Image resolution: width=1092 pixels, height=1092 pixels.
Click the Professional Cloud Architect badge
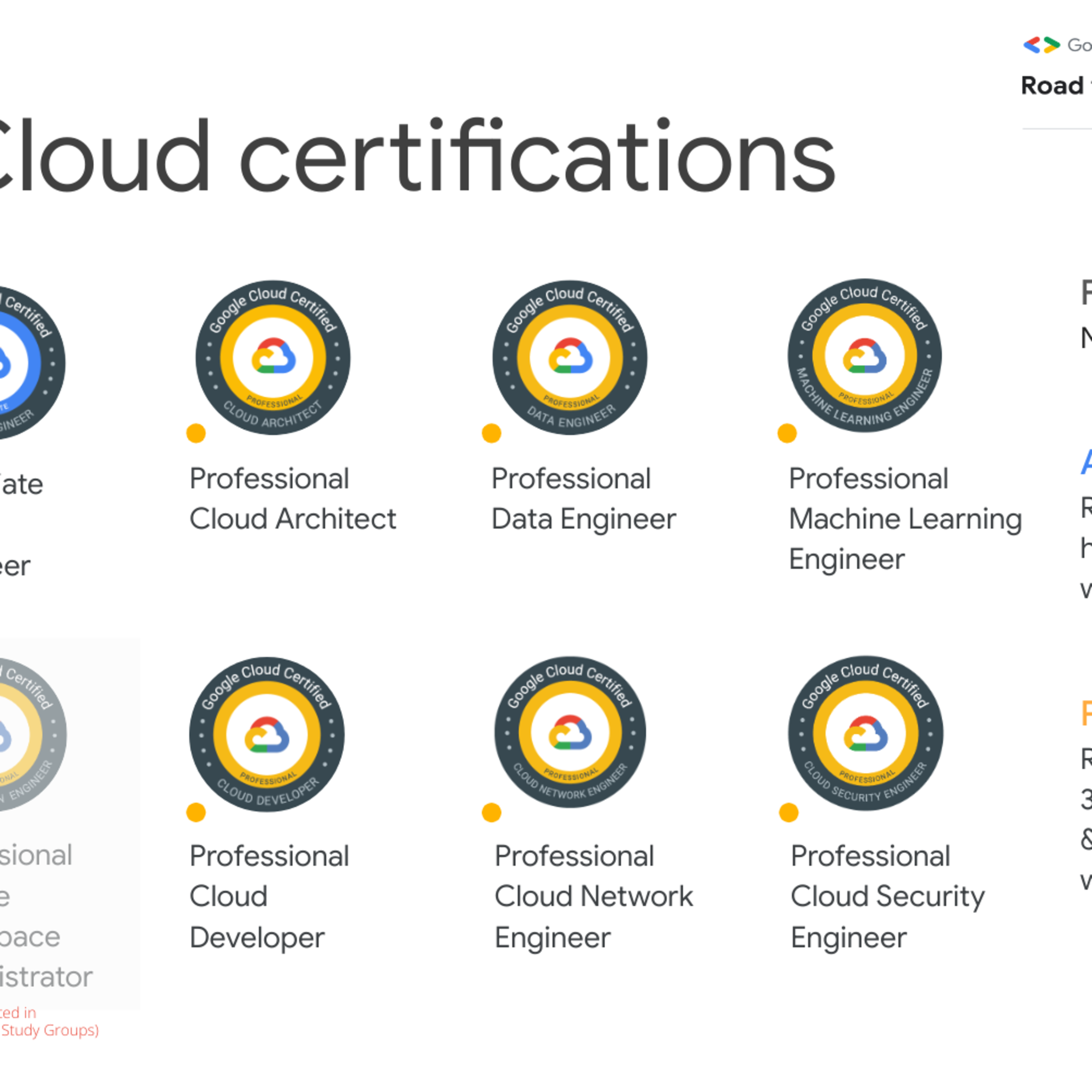coord(272,358)
